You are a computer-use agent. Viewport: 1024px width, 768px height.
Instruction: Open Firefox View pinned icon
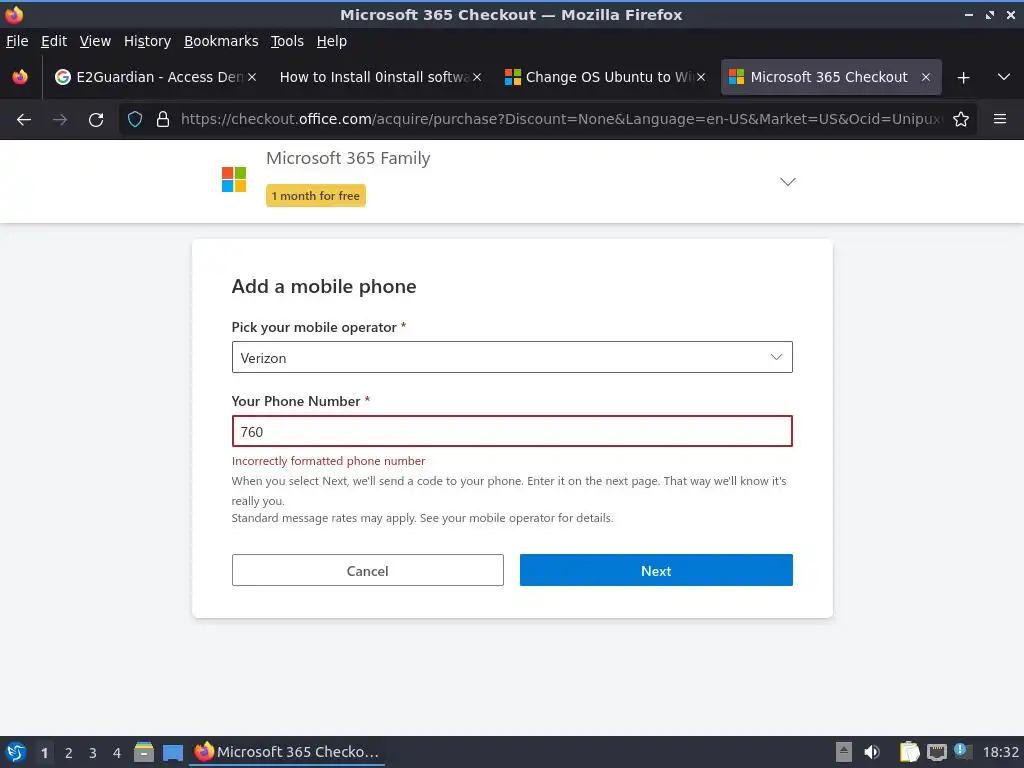click(20, 77)
